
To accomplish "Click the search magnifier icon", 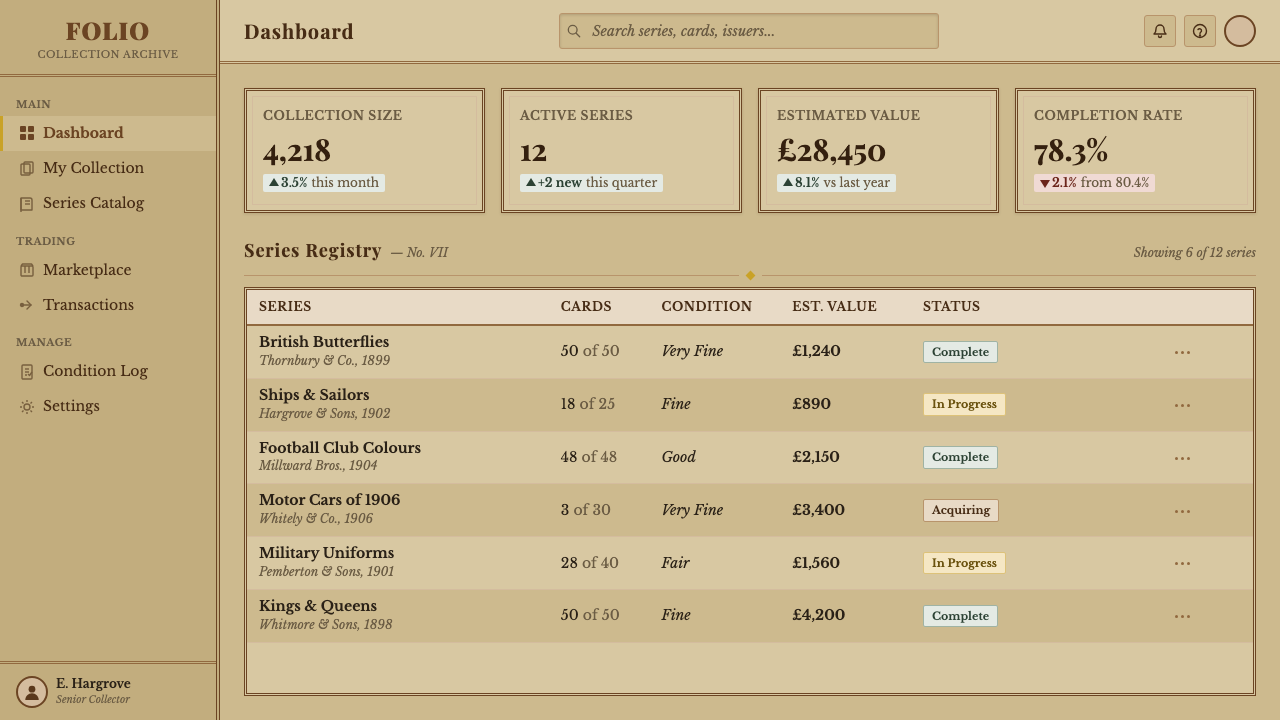I will click(x=574, y=31).
